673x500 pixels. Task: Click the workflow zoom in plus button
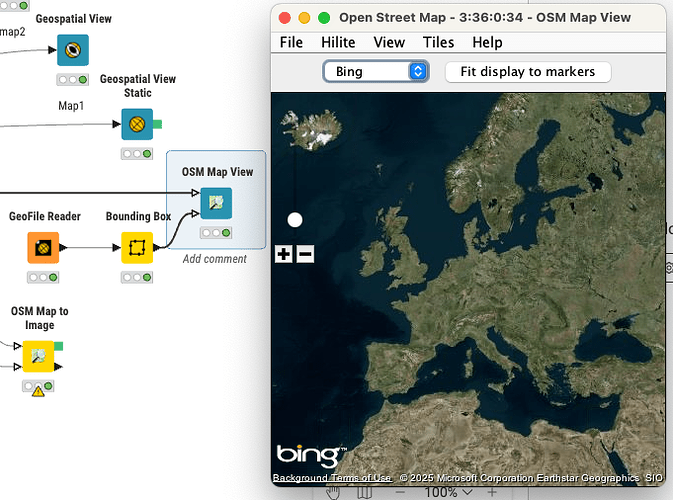[x=492, y=493]
